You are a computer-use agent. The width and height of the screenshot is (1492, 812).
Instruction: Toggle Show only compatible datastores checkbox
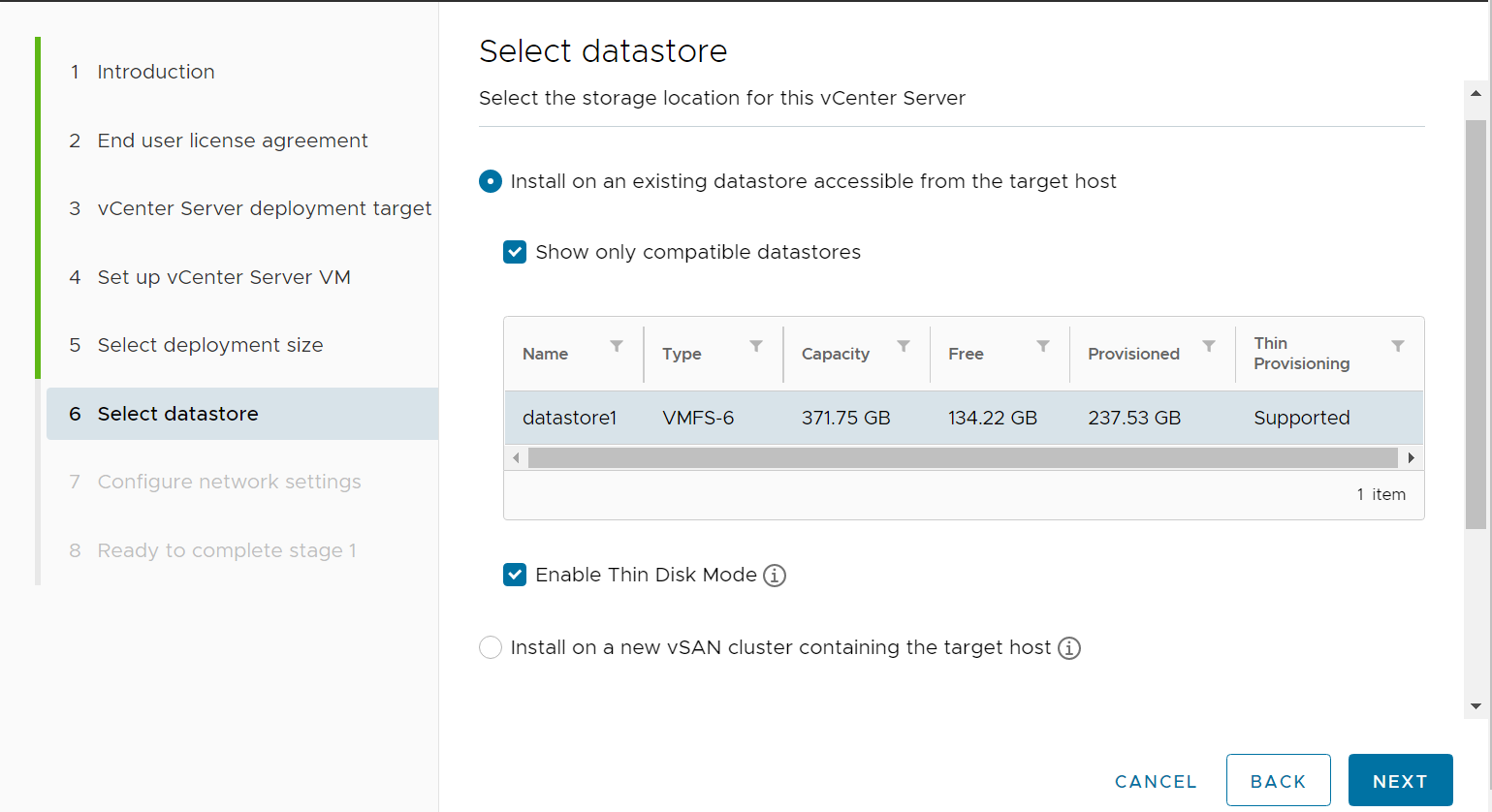coord(515,252)
